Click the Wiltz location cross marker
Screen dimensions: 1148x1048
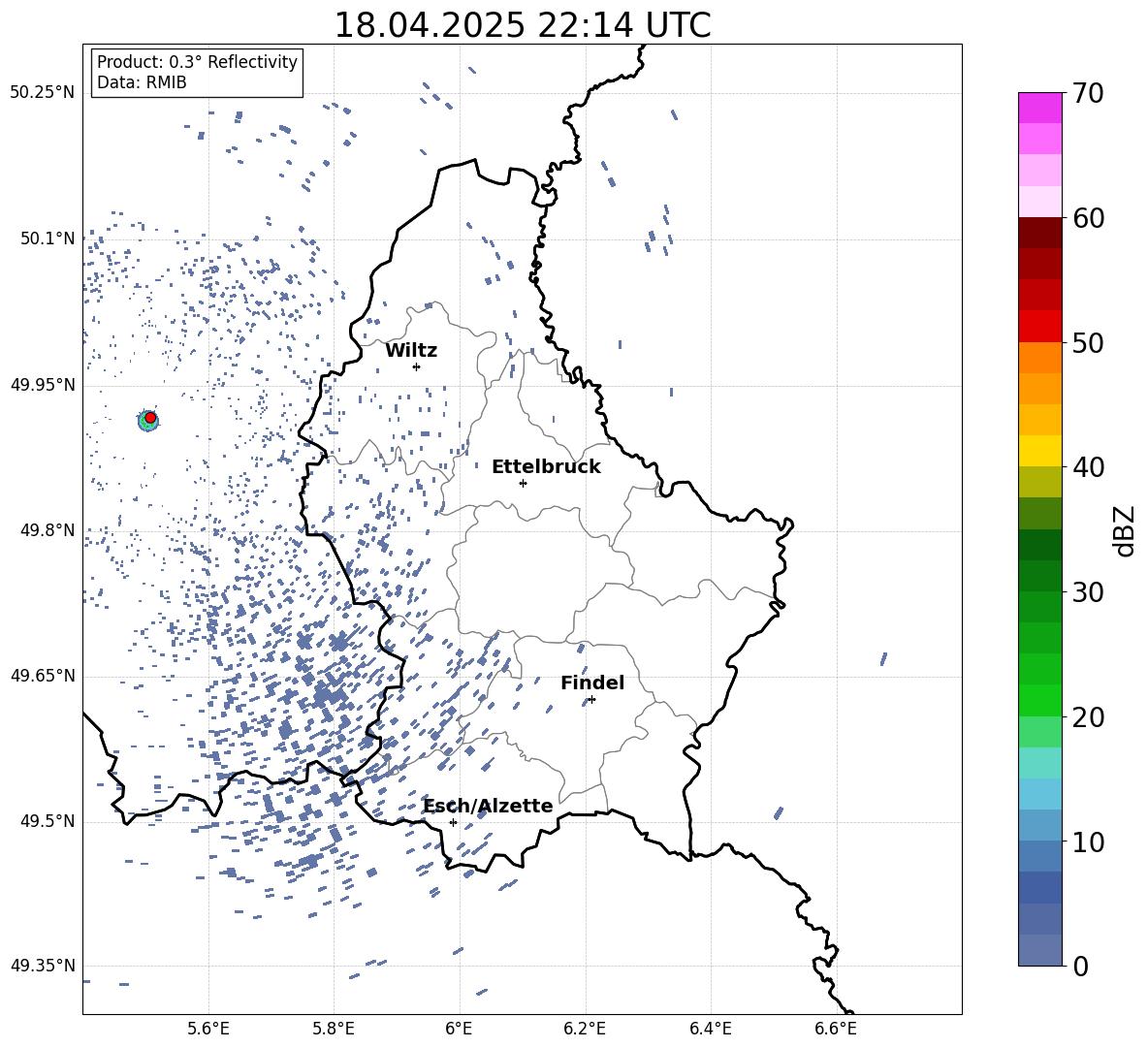coord(417,366)
